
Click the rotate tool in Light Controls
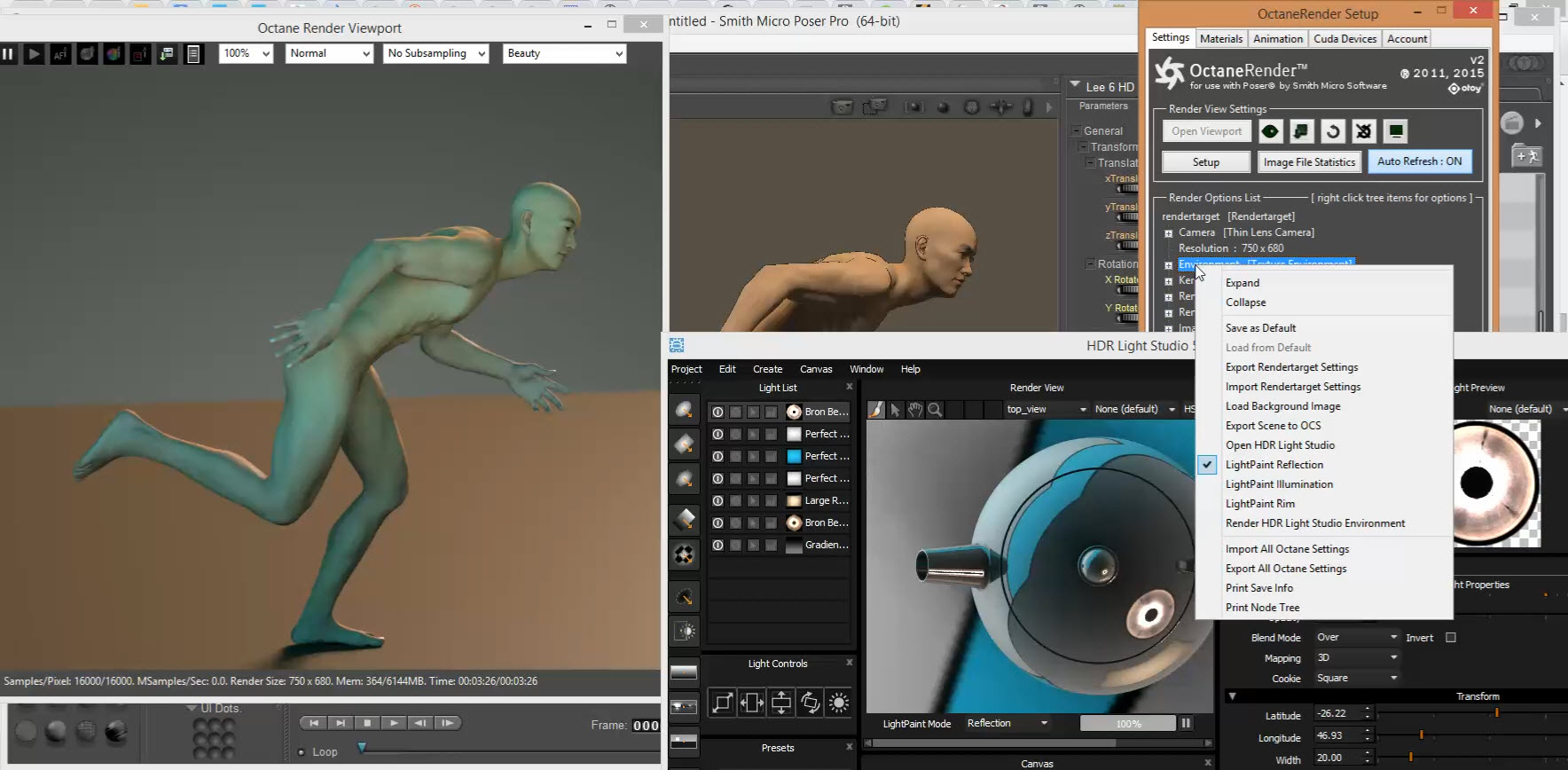pos(810,703)
